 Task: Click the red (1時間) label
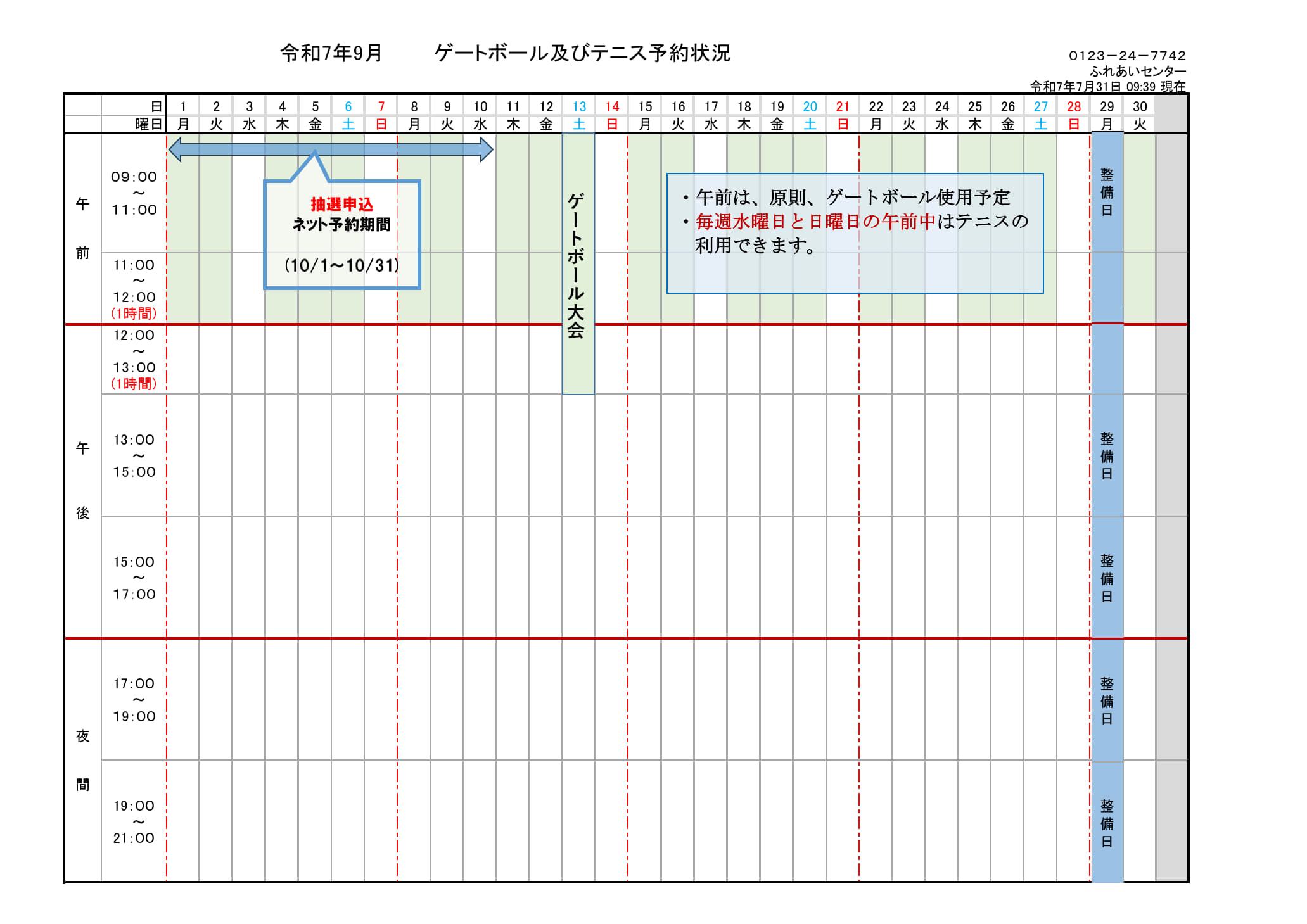(135, 313)
